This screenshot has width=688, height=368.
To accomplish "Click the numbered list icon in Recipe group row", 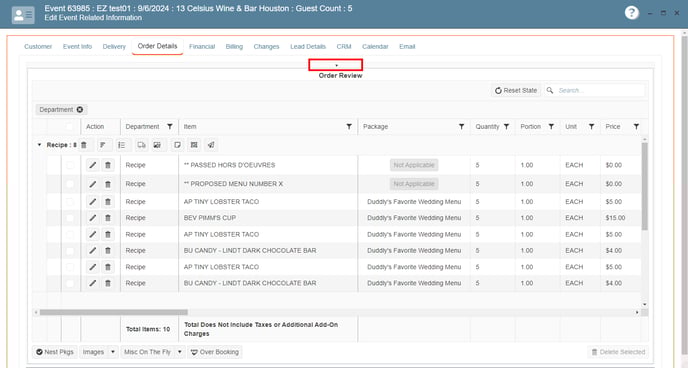I will click(x=122, y=145).
